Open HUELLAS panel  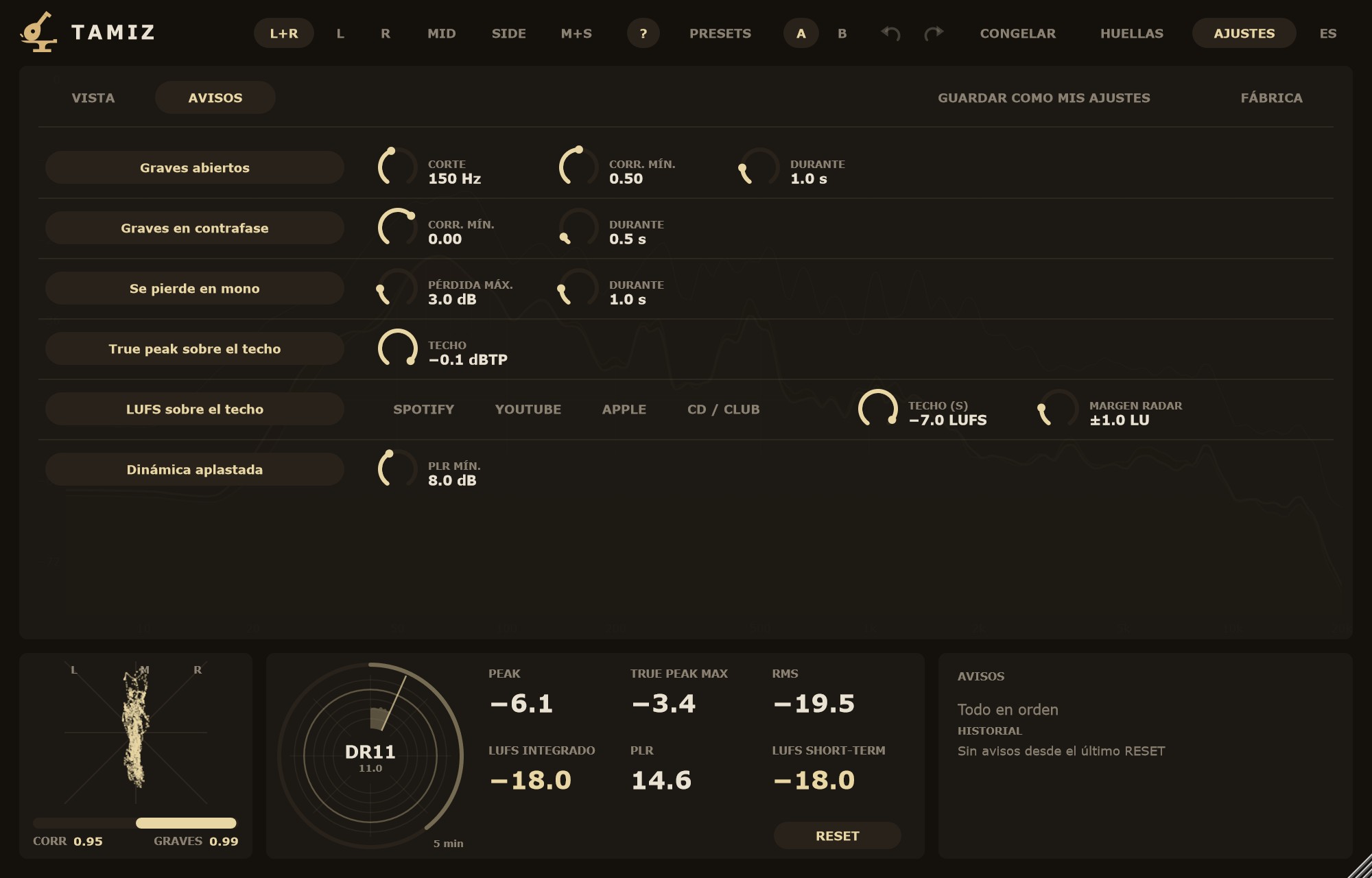pos(1132,33)
